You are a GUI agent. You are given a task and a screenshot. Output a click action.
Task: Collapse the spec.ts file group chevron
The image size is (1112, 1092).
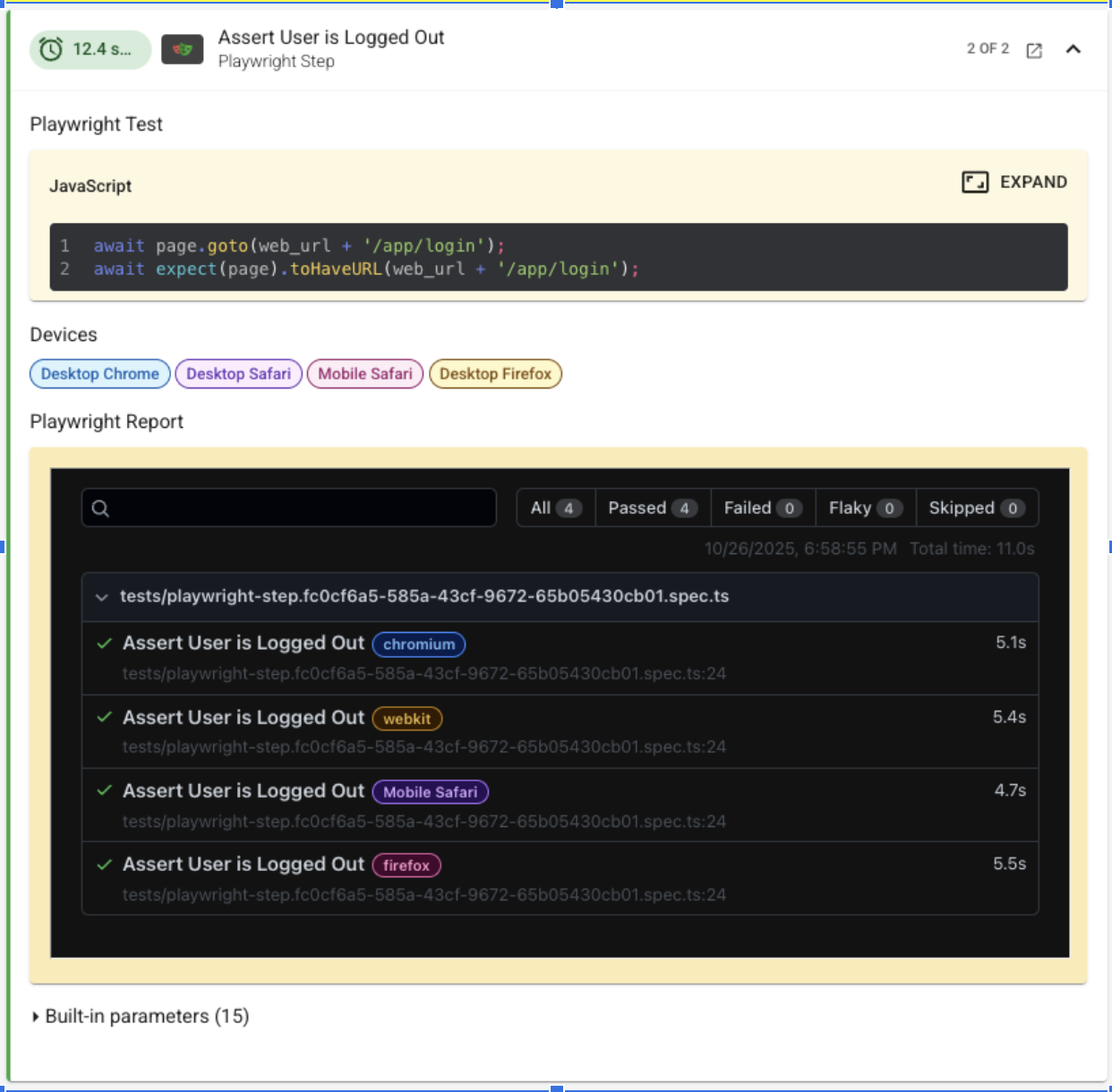(101, 597)
